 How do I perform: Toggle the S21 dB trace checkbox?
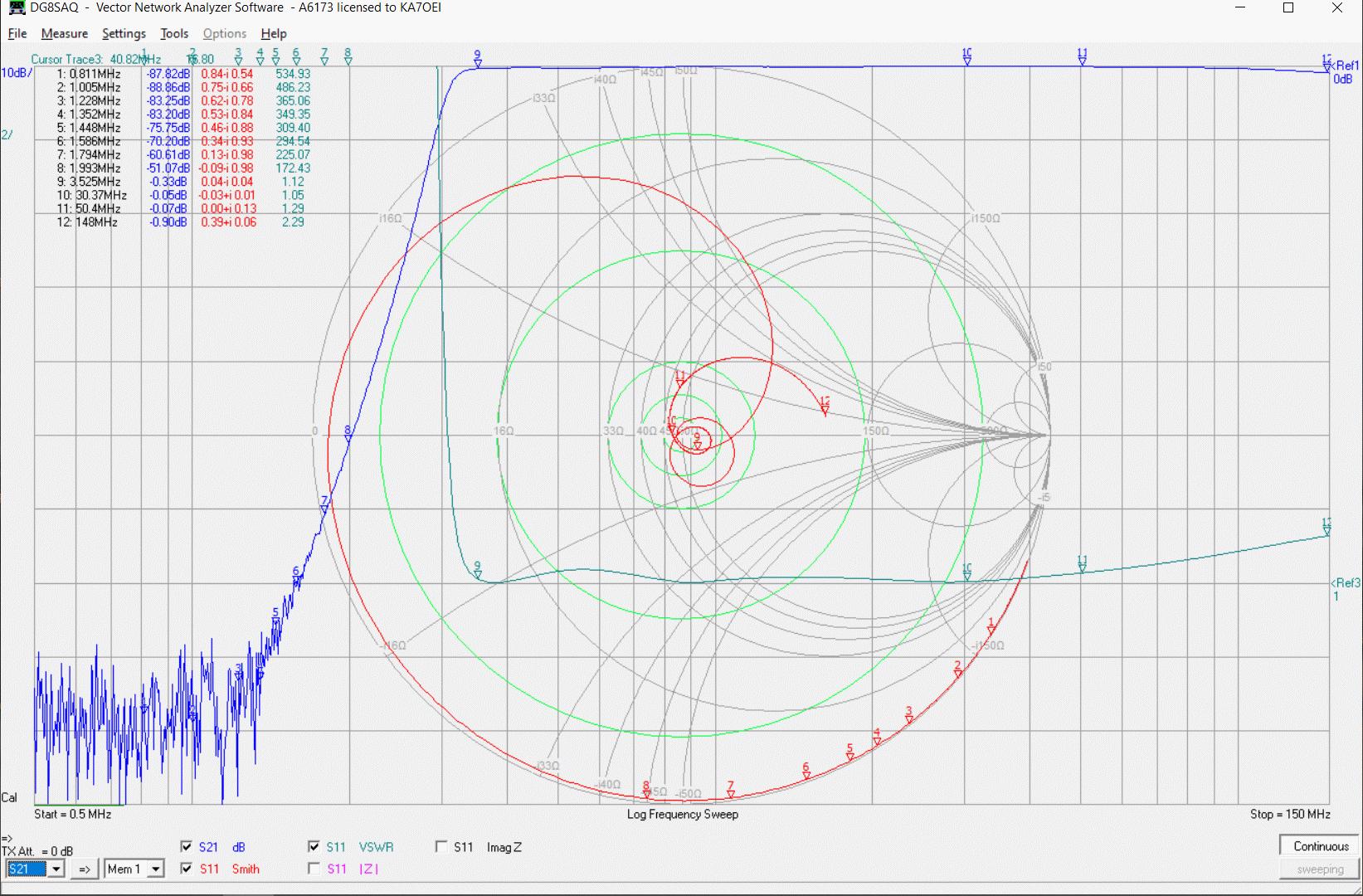click(x=187, y=846)
